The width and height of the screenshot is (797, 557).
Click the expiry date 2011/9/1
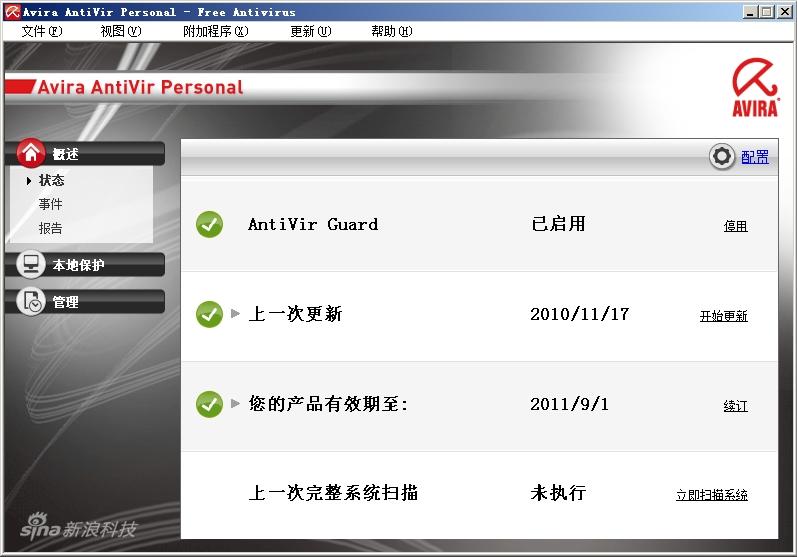click(569, 404)
